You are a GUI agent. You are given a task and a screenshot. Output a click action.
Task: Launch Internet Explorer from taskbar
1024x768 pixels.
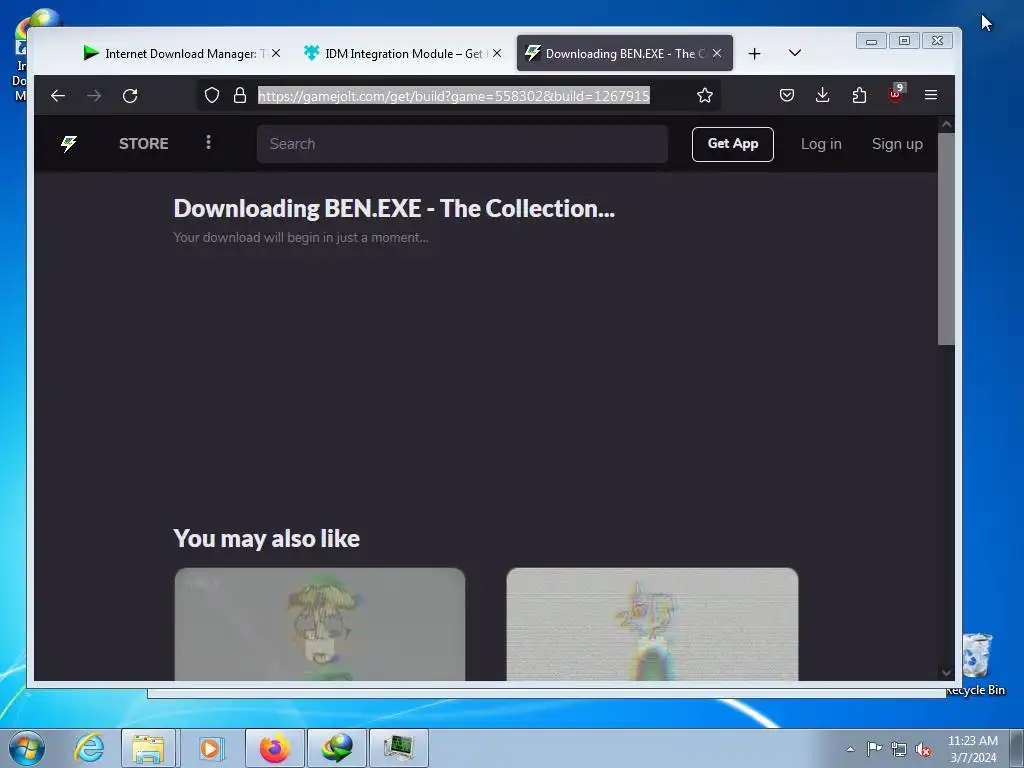click(89, 748)
